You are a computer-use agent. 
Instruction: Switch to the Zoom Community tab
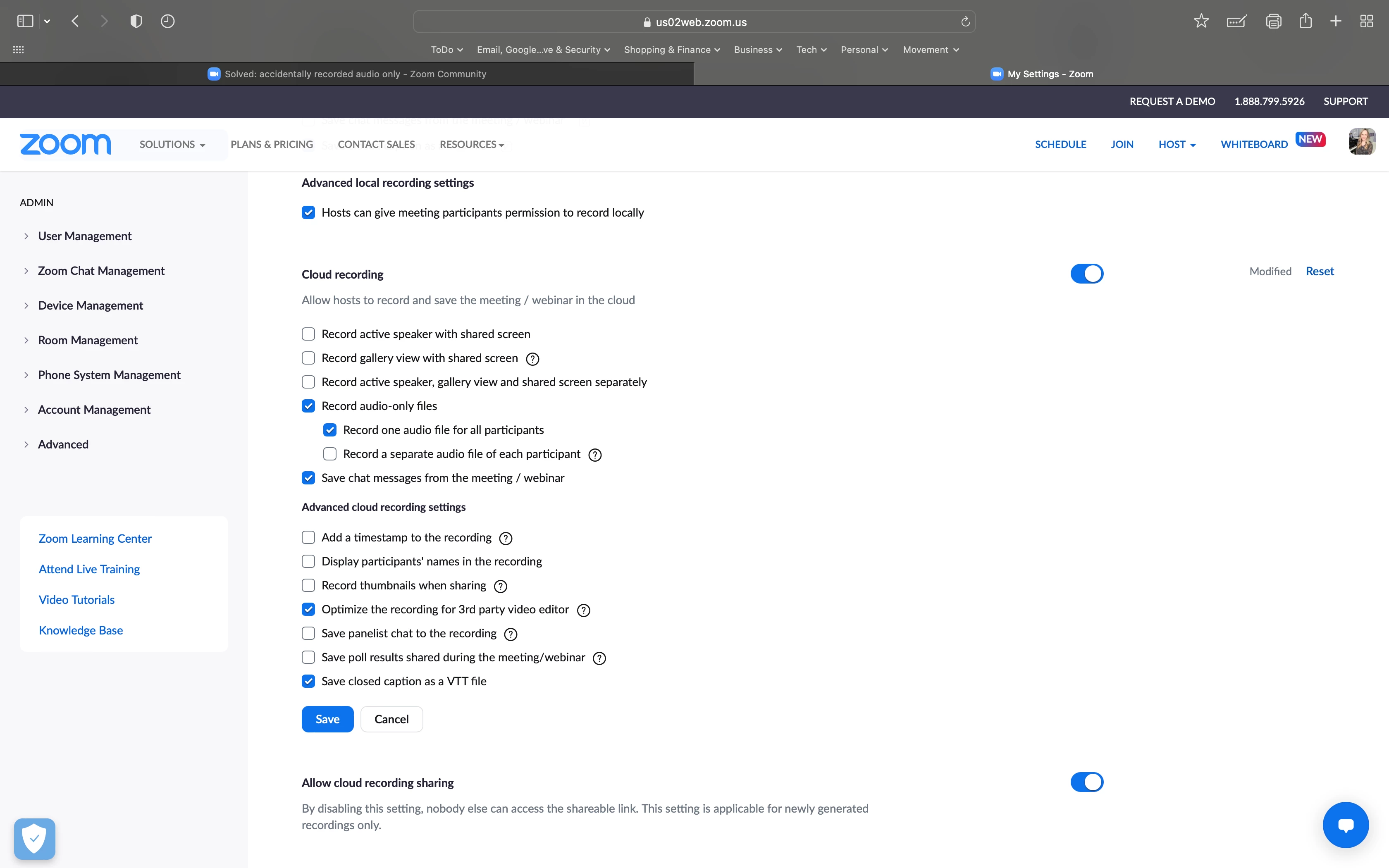click(x=347, y=74)
